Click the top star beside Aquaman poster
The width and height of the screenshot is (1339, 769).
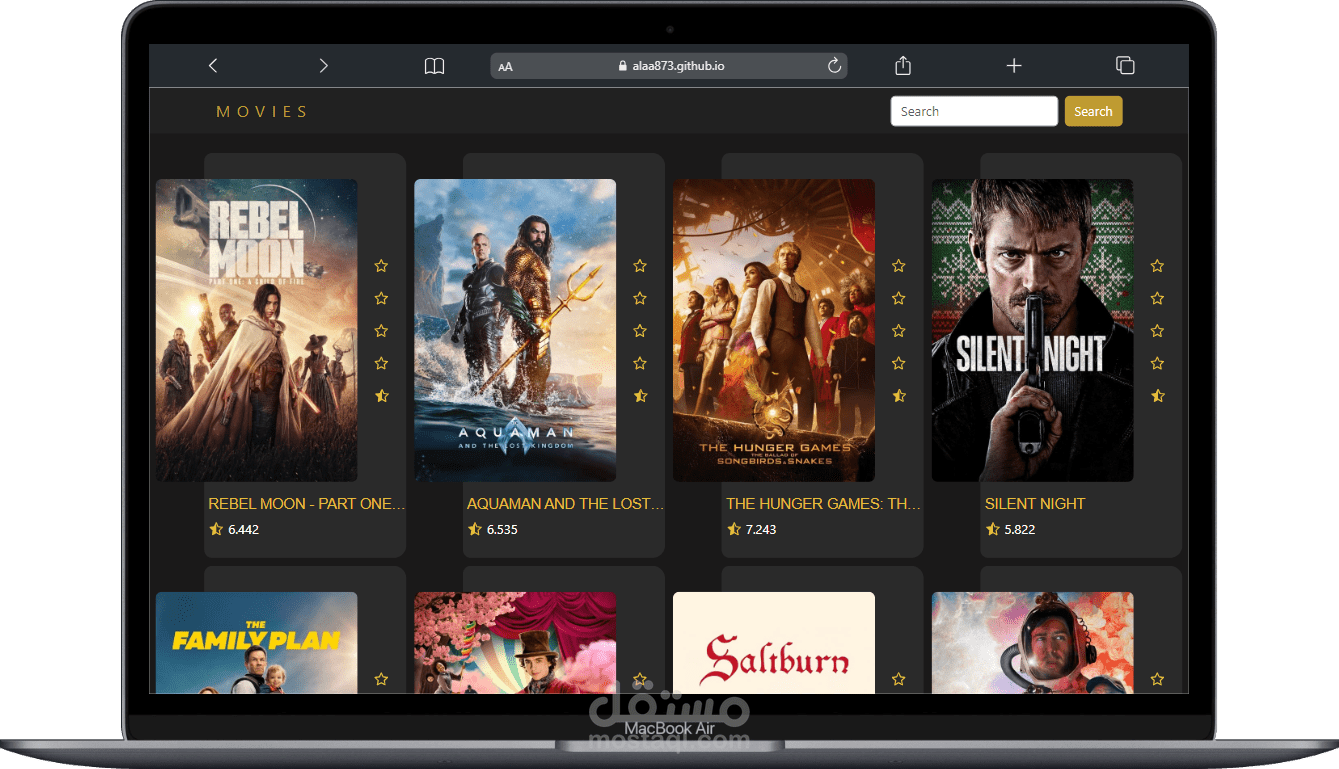tap(640, 266)
